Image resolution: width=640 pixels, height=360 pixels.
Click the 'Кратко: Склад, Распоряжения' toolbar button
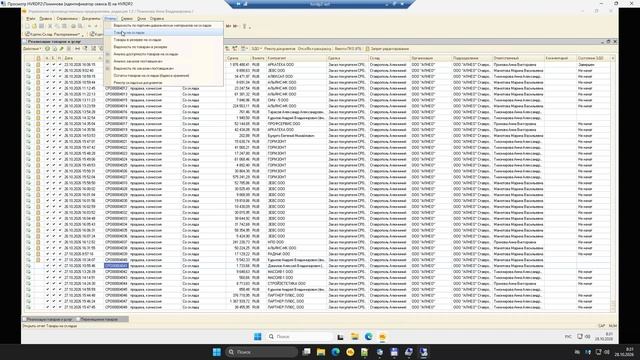tap(53, 34)
